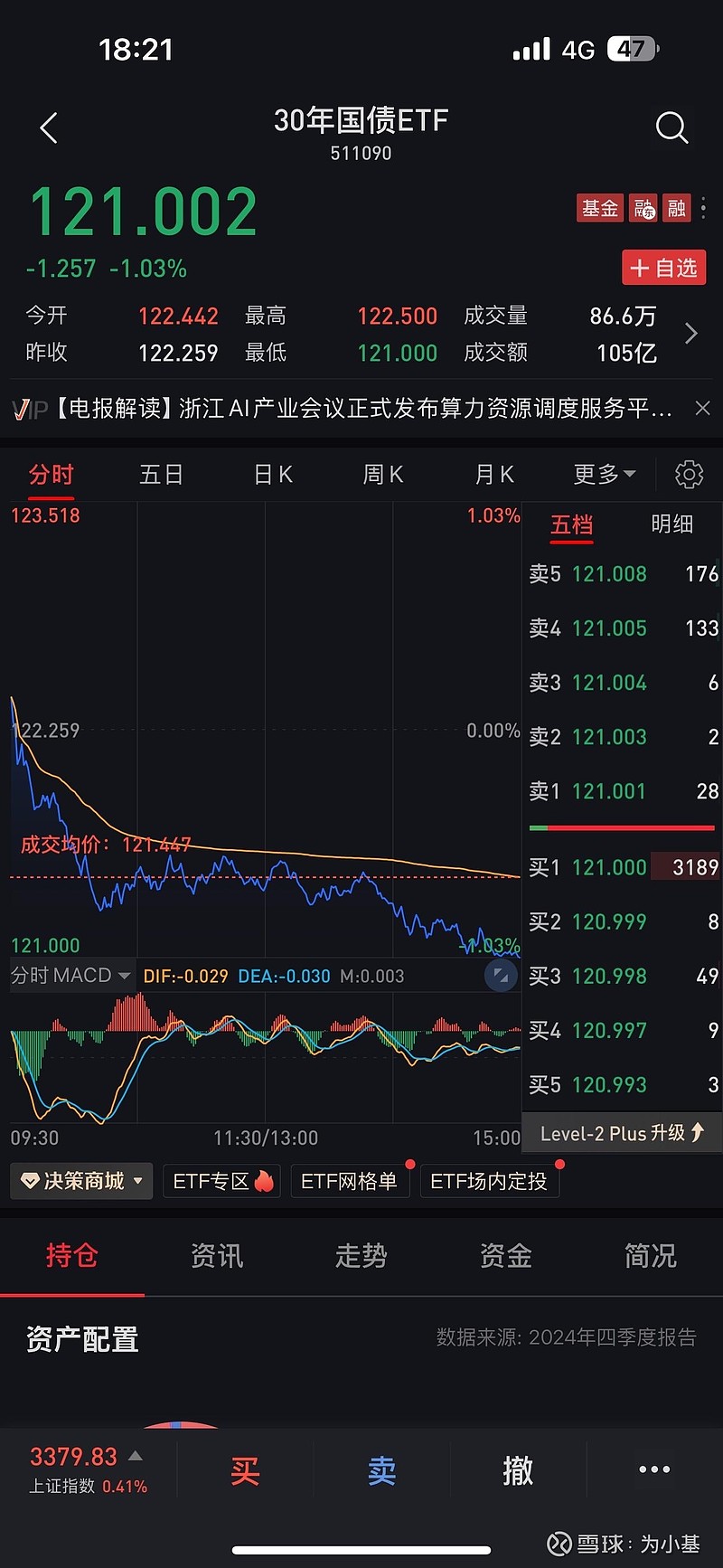
Task: Tap the current price 121.002
Action: (144, 213)
